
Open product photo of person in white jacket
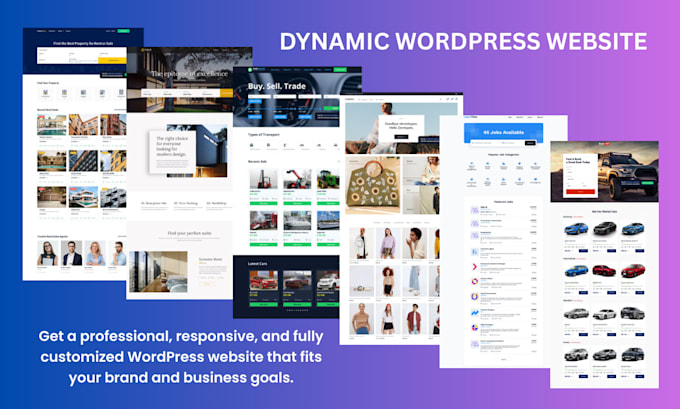click(361, 244)
